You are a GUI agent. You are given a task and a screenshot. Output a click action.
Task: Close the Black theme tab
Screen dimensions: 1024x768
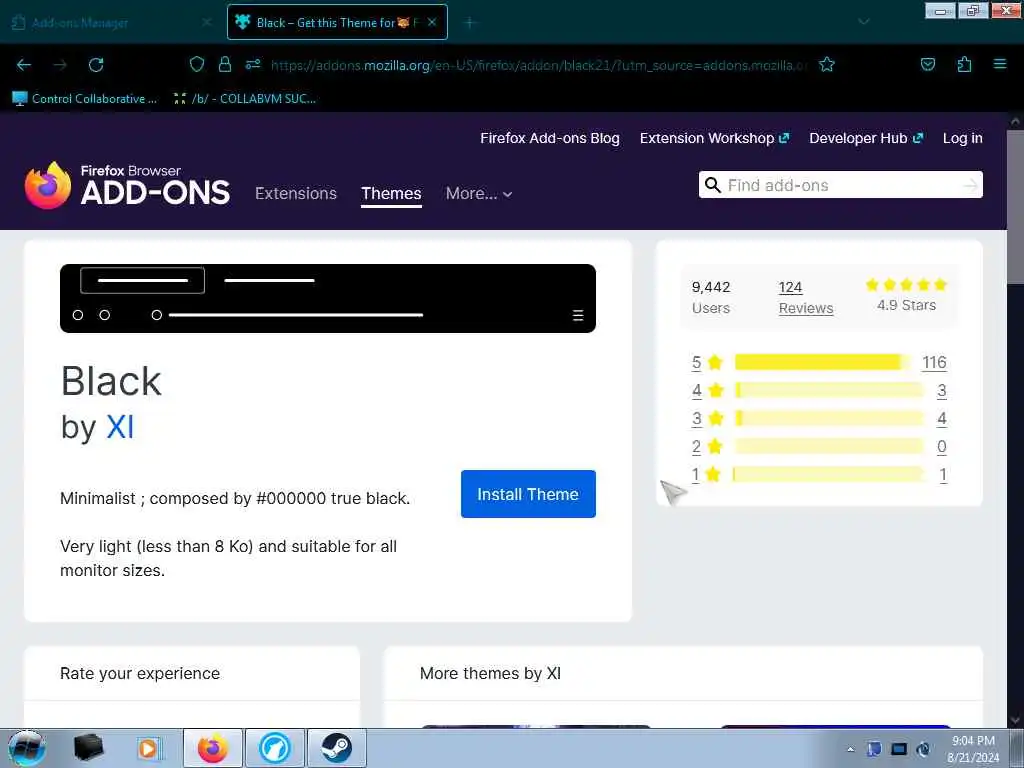pyautogui.click(x=432, y=22)
